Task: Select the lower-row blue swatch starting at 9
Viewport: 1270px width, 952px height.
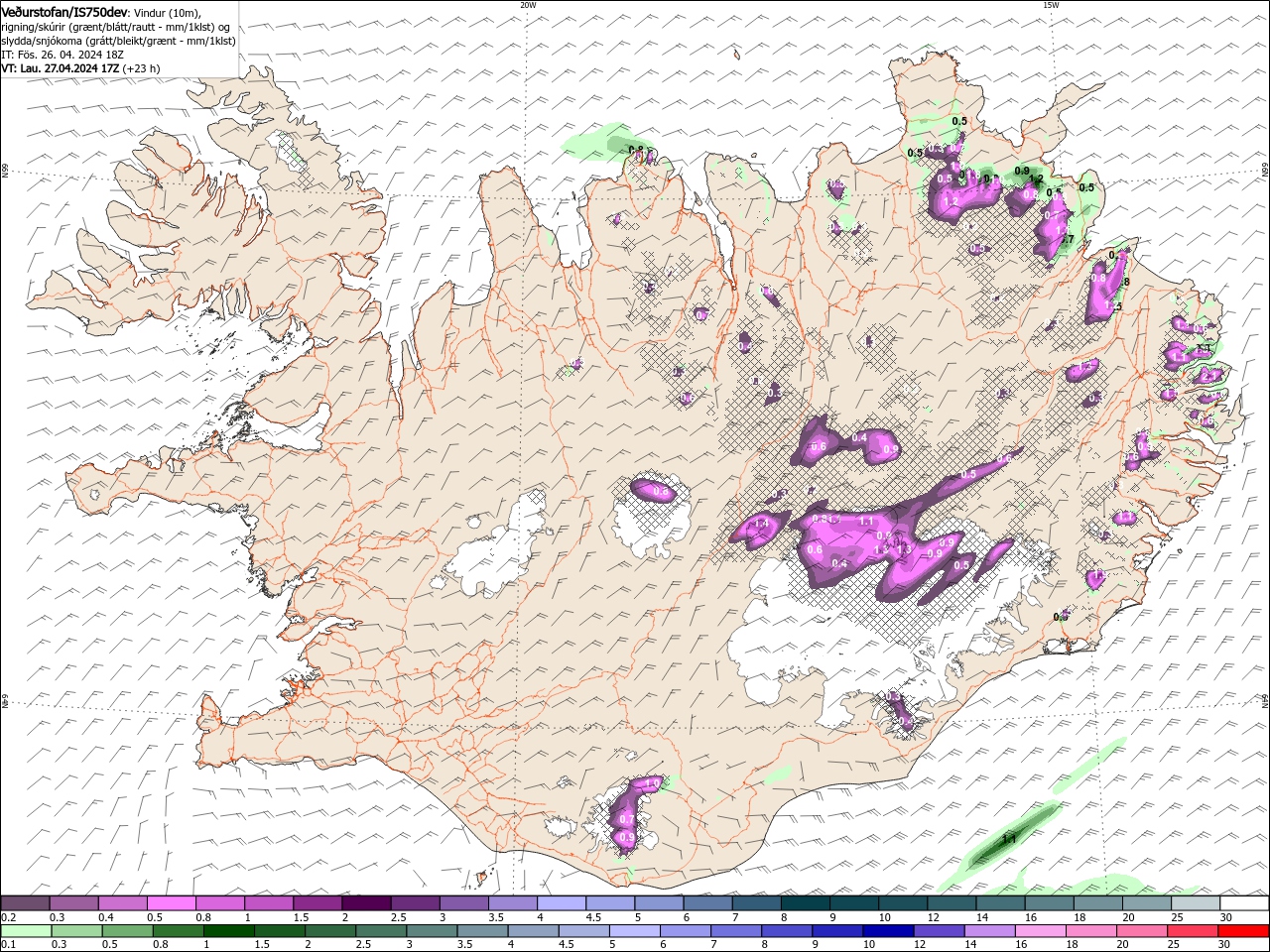Action: tap(836, 931)
